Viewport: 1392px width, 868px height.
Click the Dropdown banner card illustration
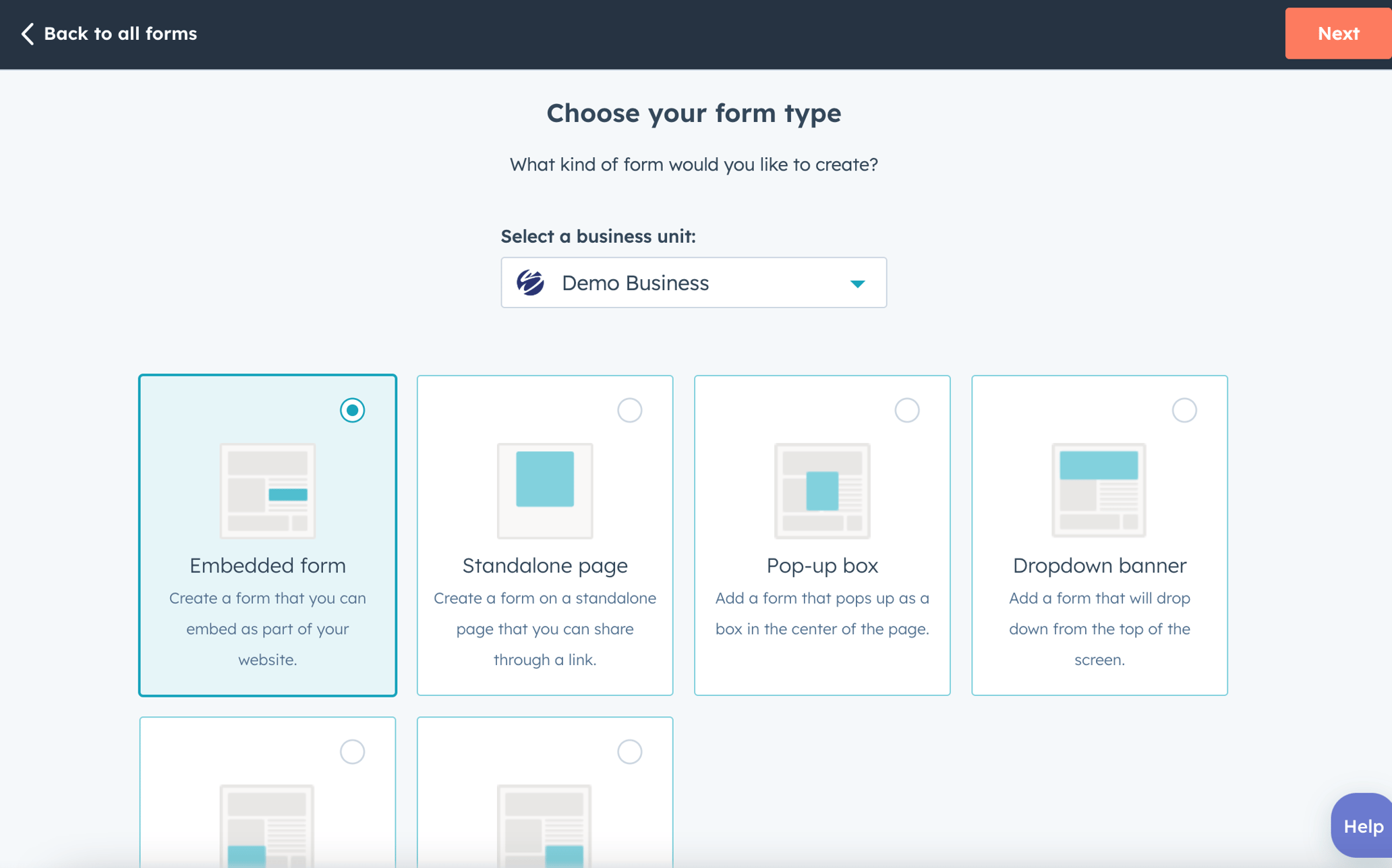pos(1099,490)
